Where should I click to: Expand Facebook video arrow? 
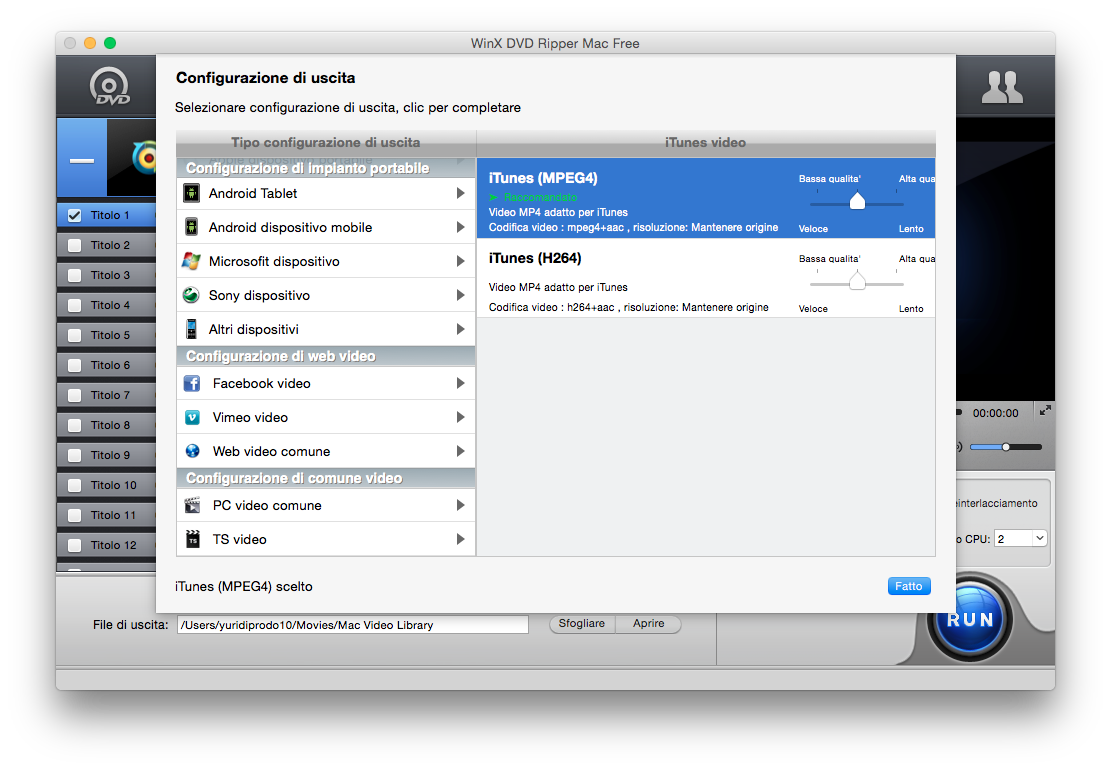coord(461,383)
